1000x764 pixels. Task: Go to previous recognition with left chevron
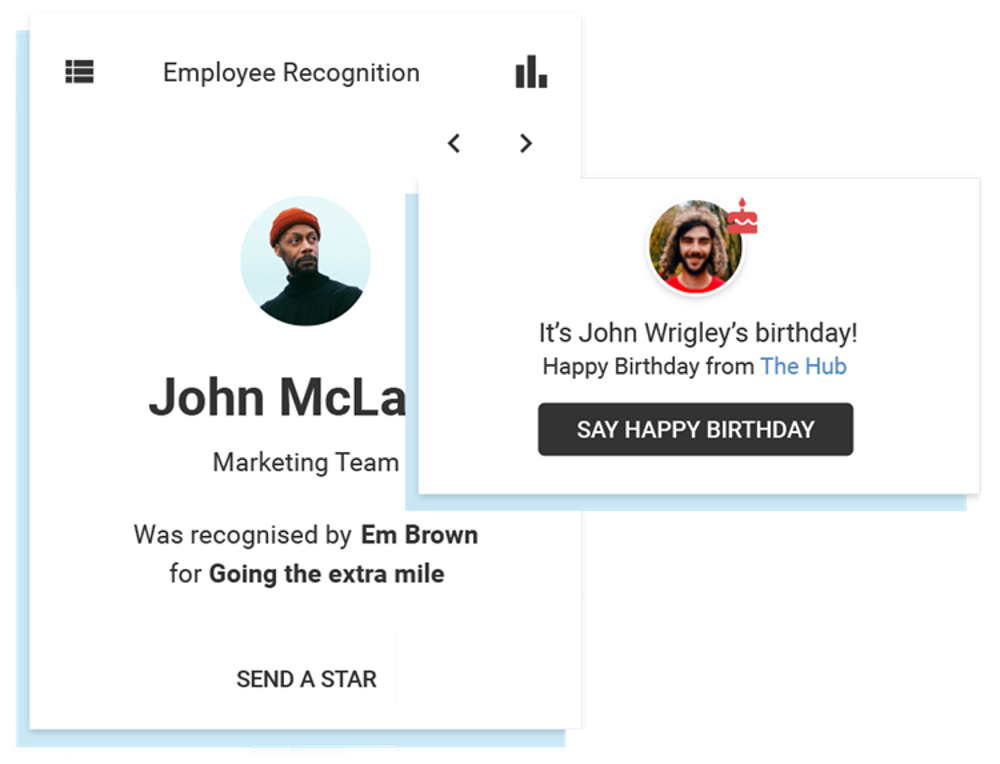pyautogui.click(x=453, y=143)
